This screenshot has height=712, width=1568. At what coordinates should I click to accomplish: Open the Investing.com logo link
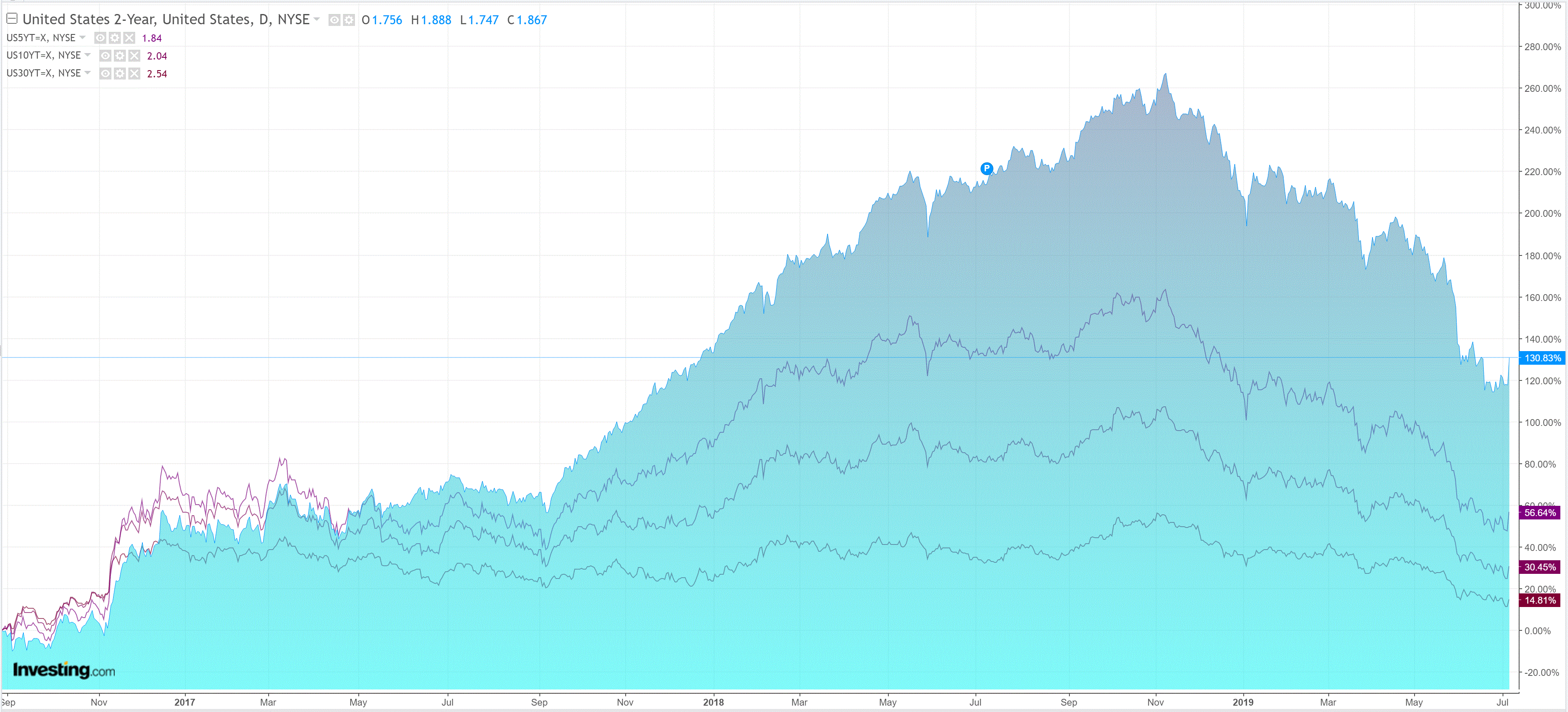(64, 670)
